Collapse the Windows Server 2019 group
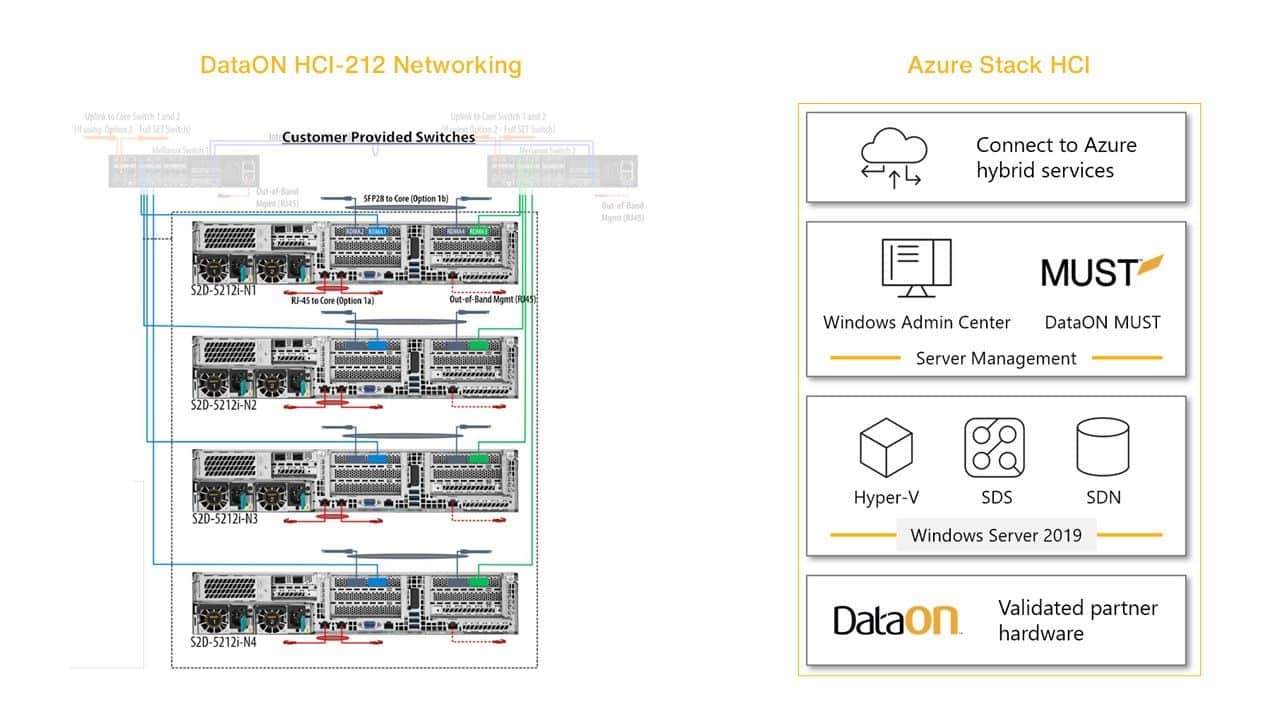The width and height of the screenshot is (1280, 720). click(996, 535)
